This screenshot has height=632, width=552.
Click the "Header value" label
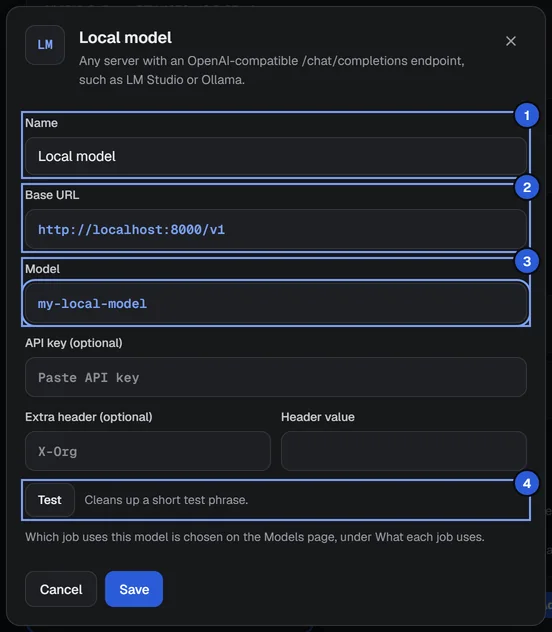point(318,417)
